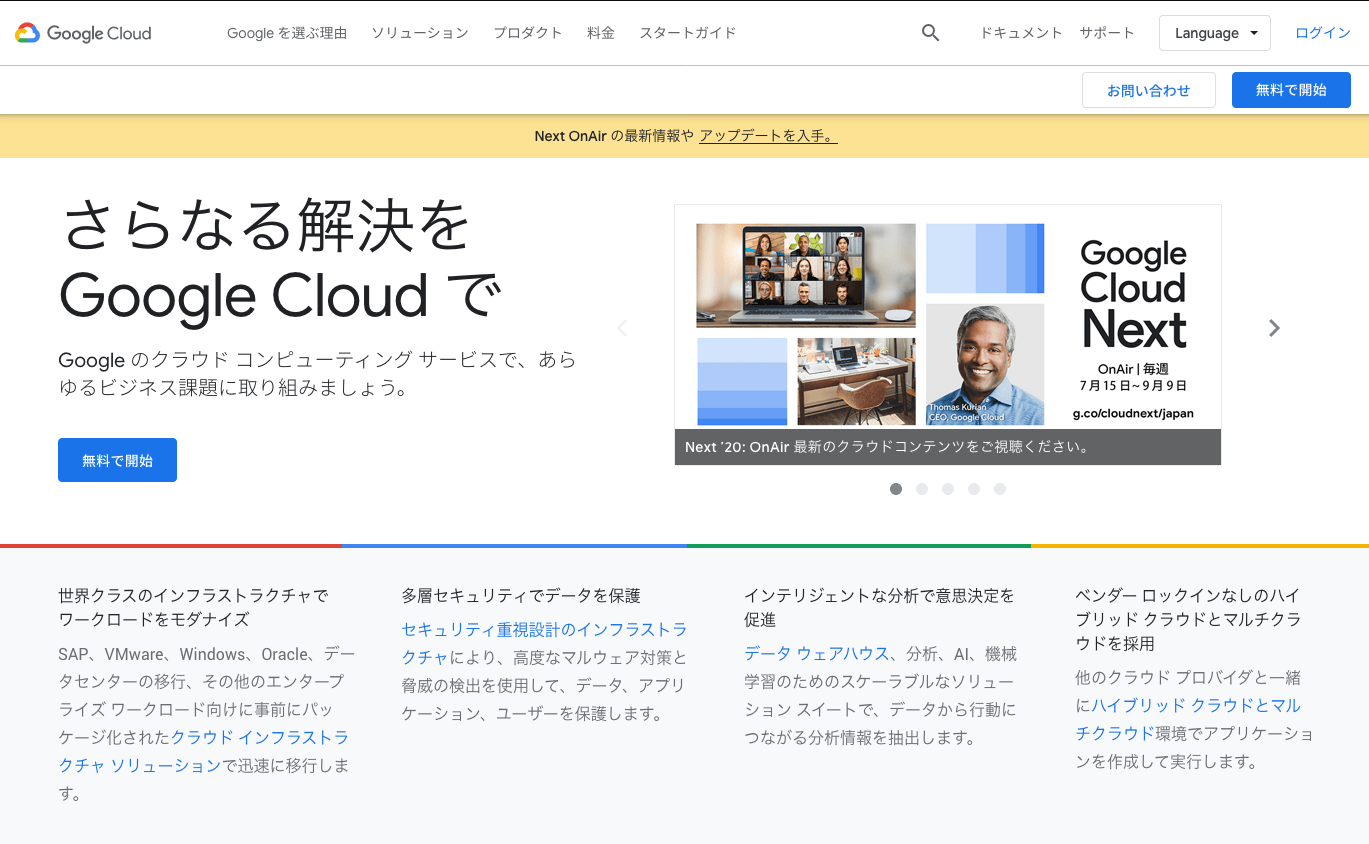Open クラウド インフラストラクチャ ソリューション link

(x=204, y=752)
